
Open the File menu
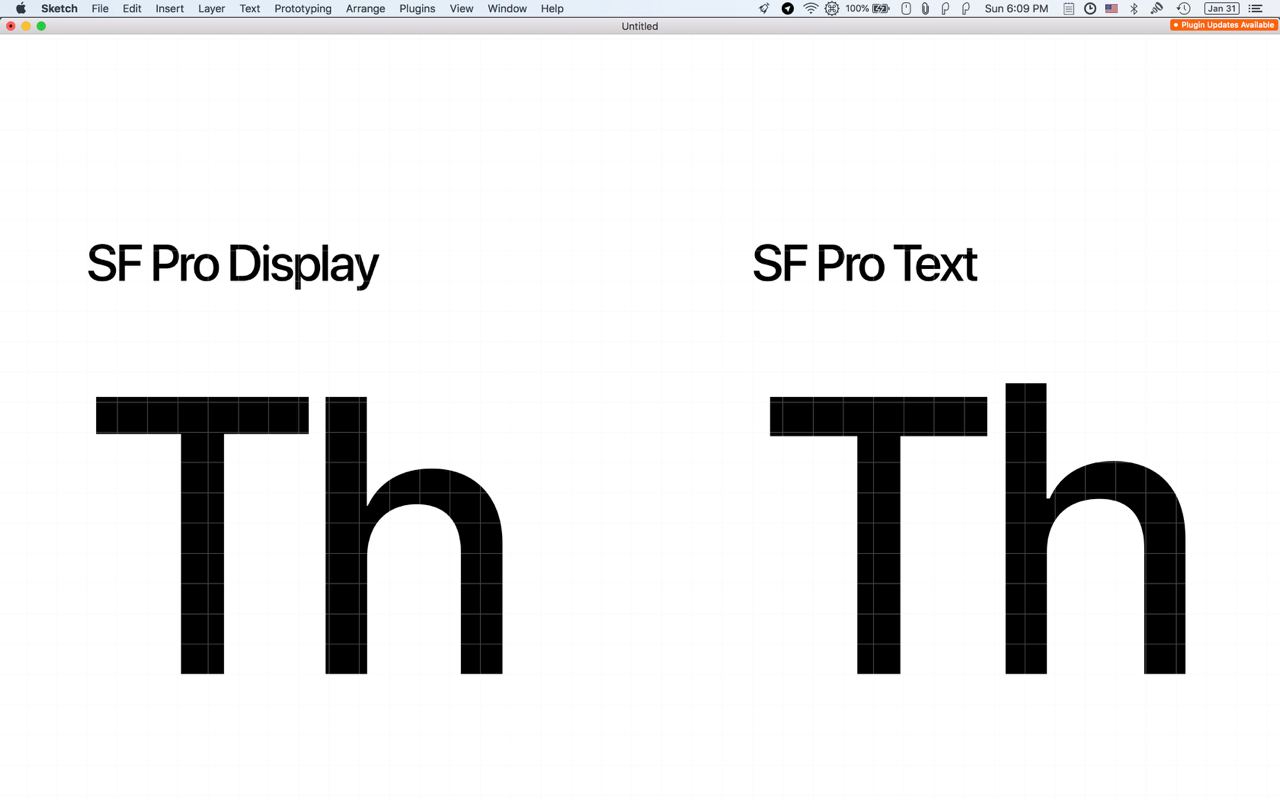tap(100, 8)
